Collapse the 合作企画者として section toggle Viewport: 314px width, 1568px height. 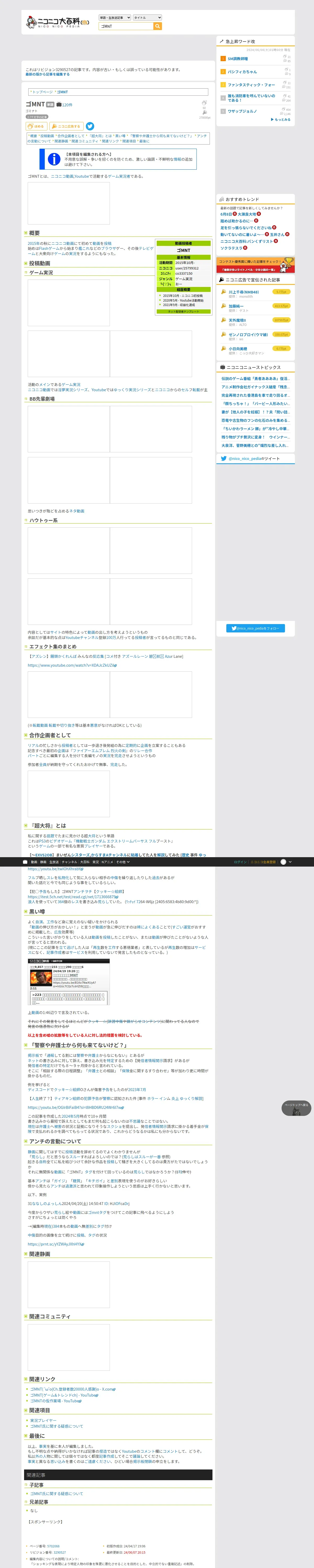[26, 735]
